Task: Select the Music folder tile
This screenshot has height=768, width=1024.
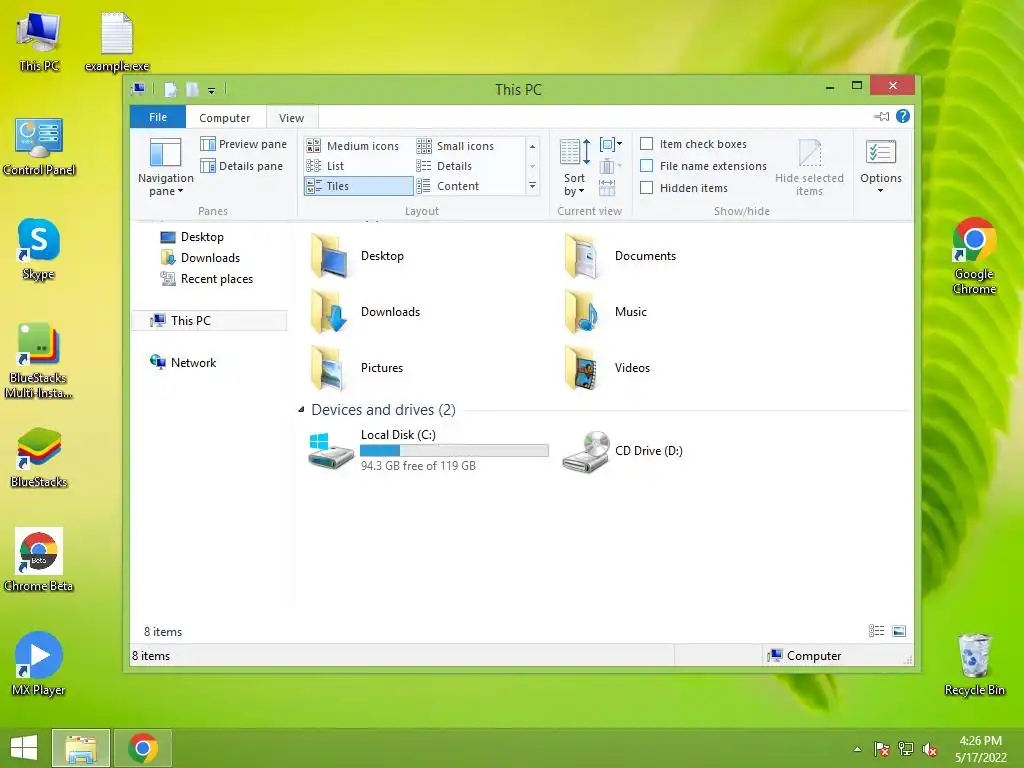Action: pos(605,312)
